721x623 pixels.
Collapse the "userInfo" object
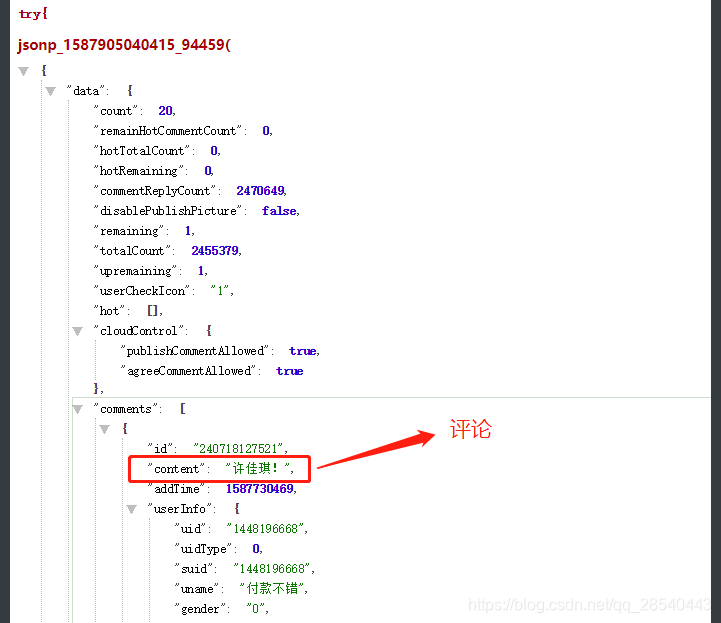pyautogui.click(x=132, y=509)
